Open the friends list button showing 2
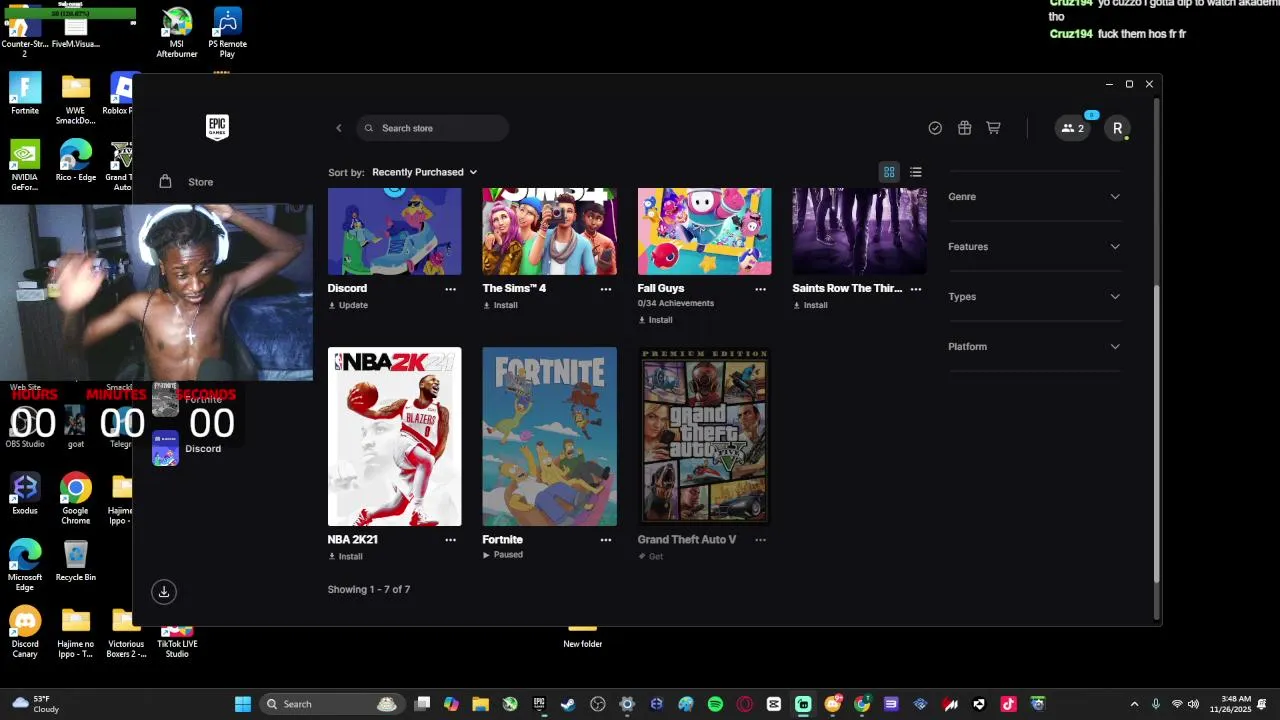This screenshot has height=720, width=1280. pos(1073,128)
